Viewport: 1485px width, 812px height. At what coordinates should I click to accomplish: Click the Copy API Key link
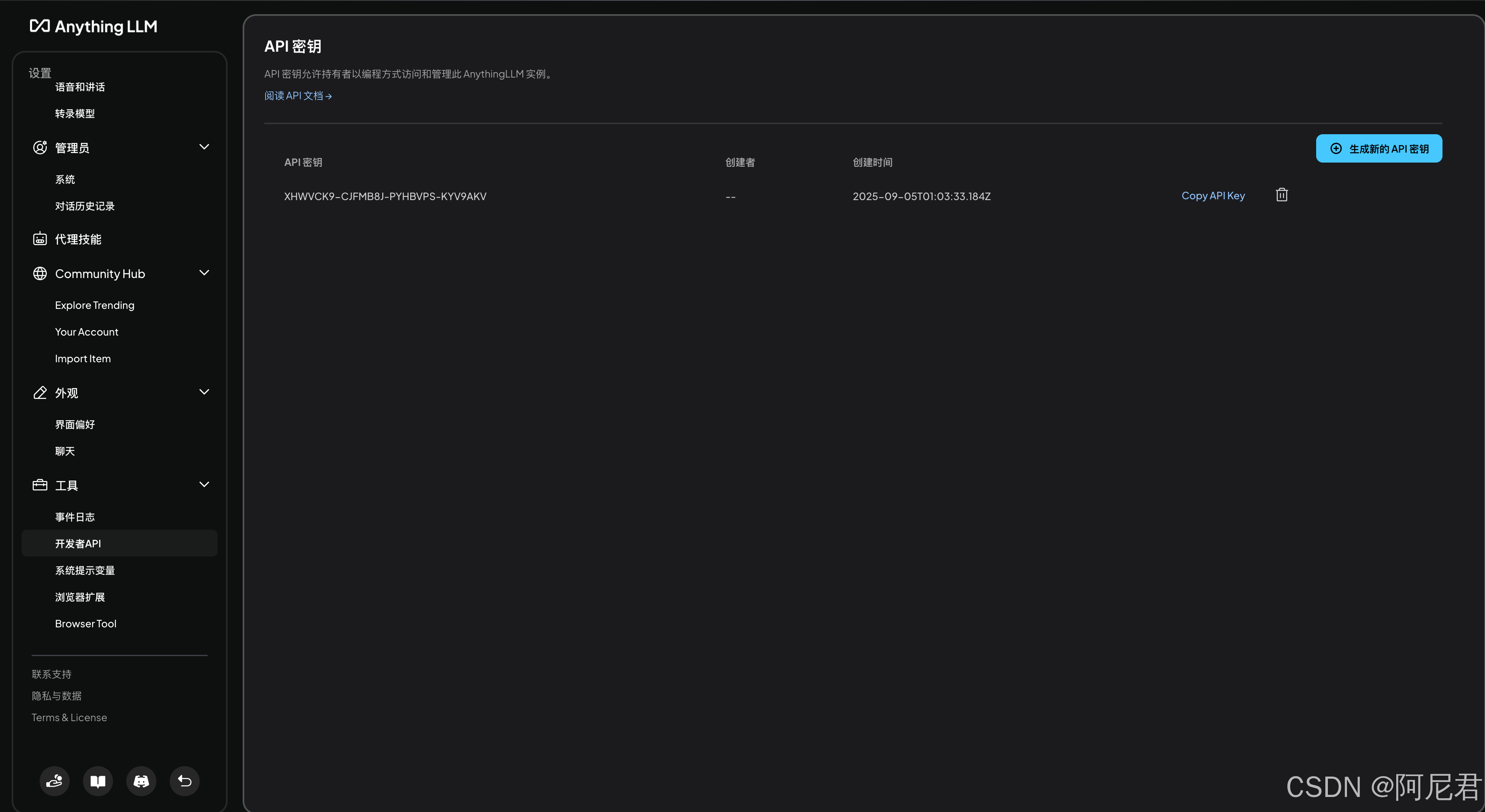[x=1213, y=196]
